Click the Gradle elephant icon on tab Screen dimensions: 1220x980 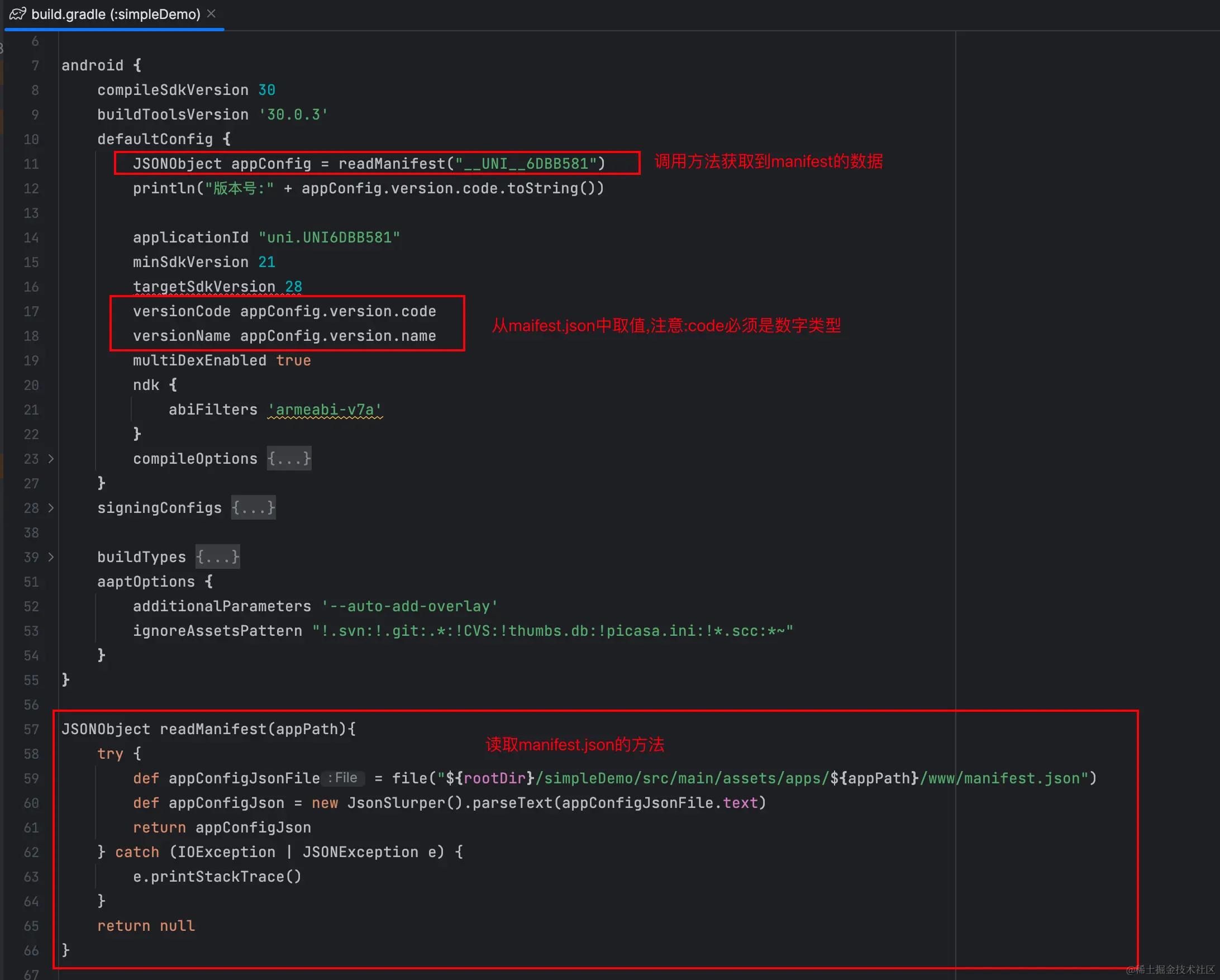(17, 13)
